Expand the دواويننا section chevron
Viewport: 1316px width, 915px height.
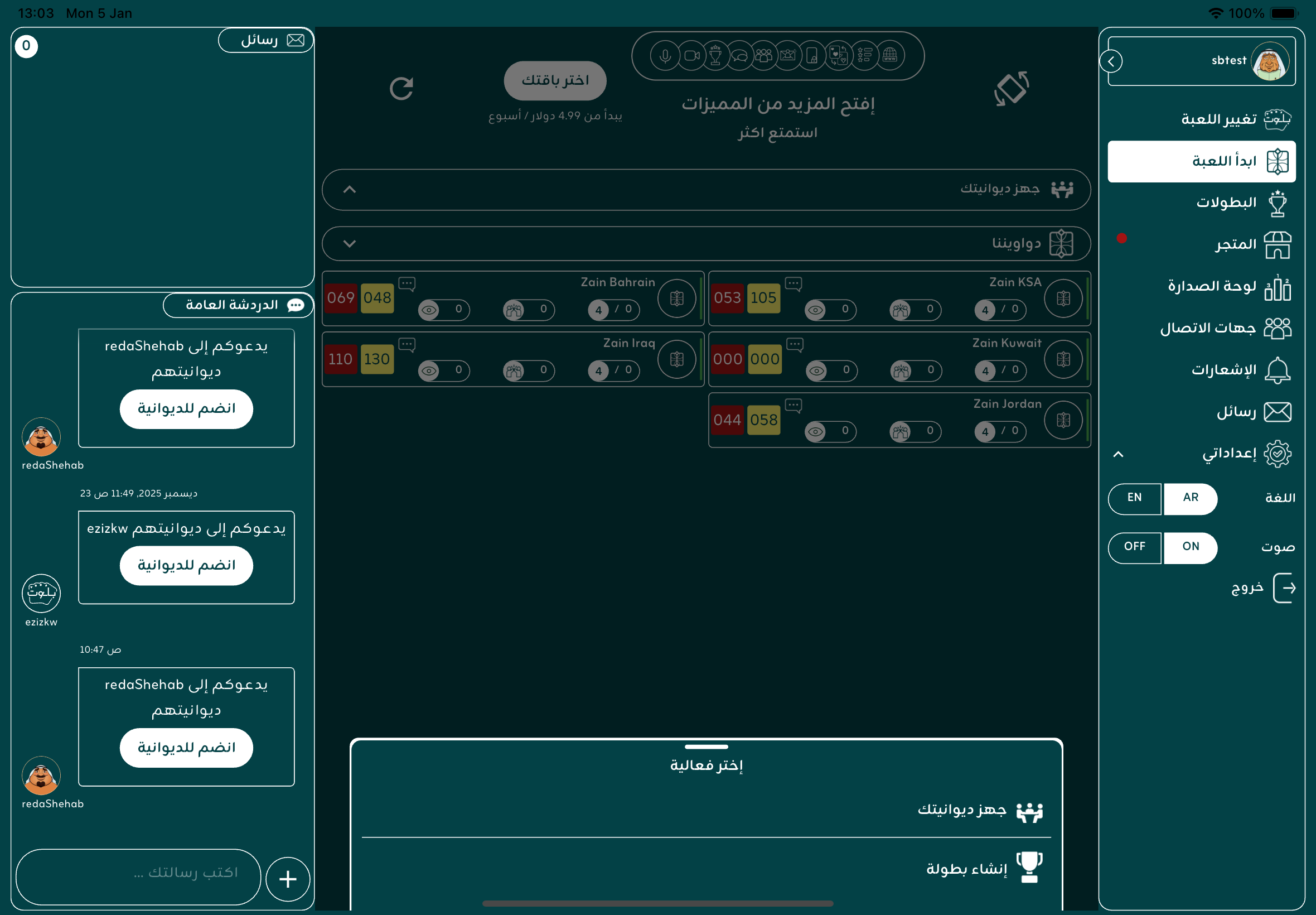(350, 244)
